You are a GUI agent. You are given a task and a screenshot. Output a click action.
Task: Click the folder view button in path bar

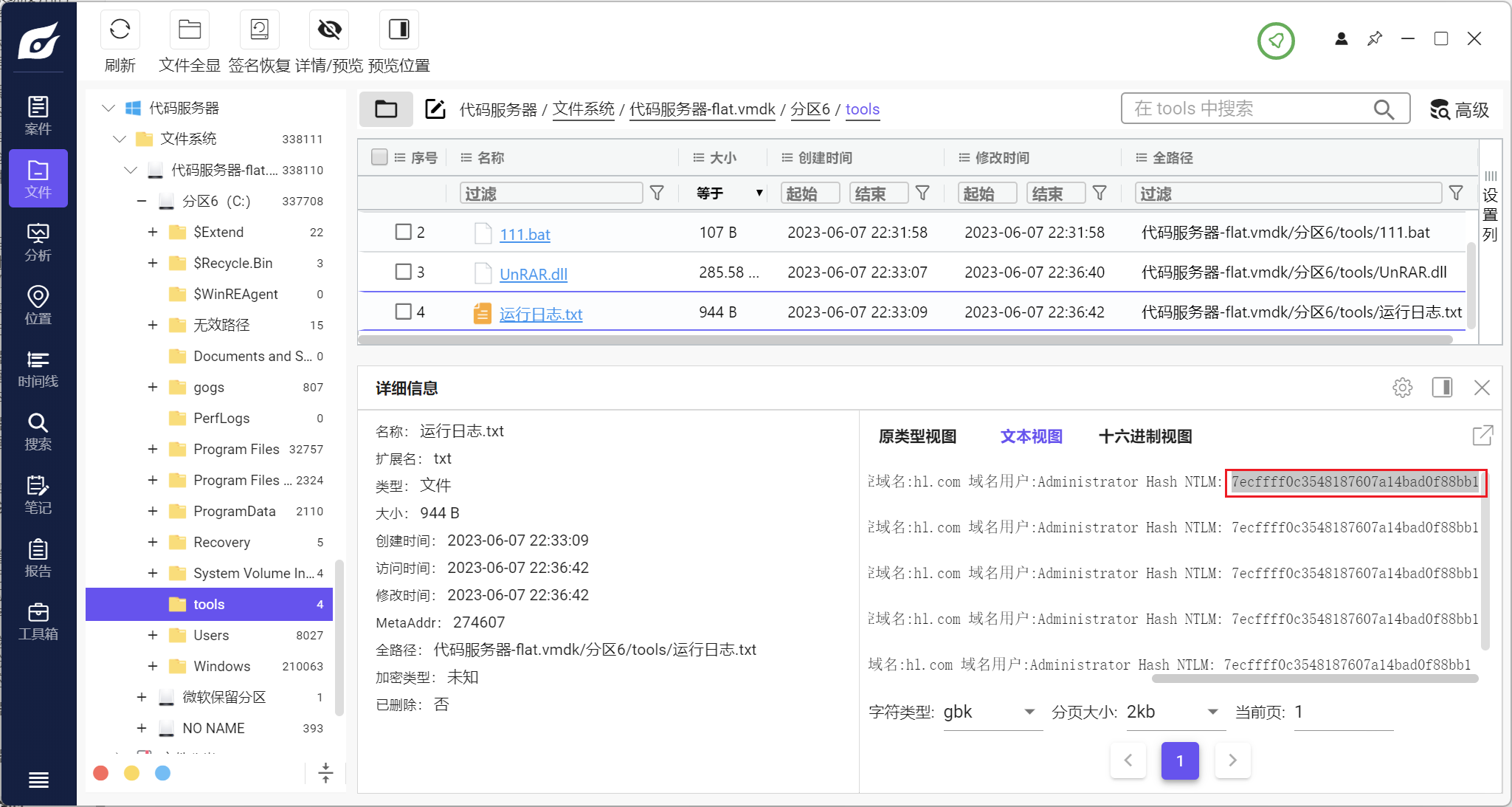coord(386,109)
